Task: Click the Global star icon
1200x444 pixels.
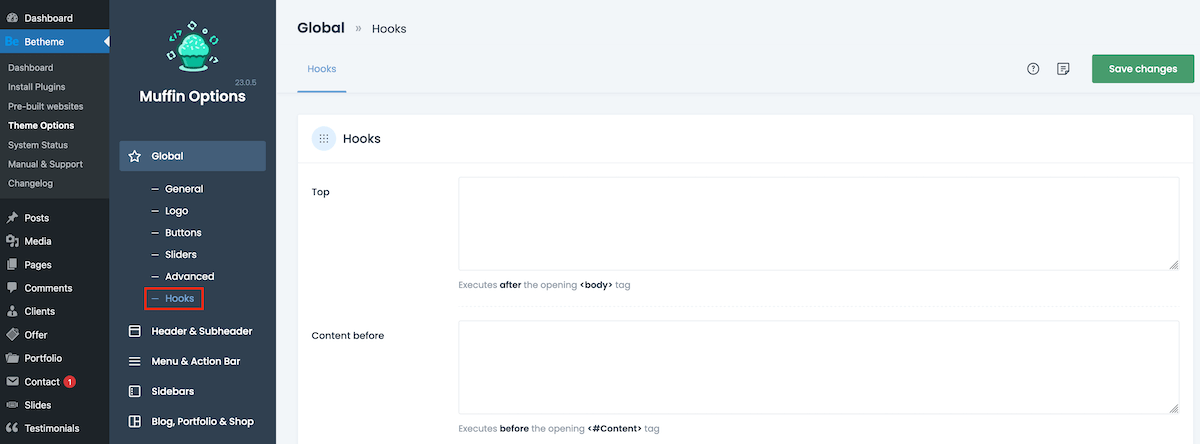Action: [134, 156]
